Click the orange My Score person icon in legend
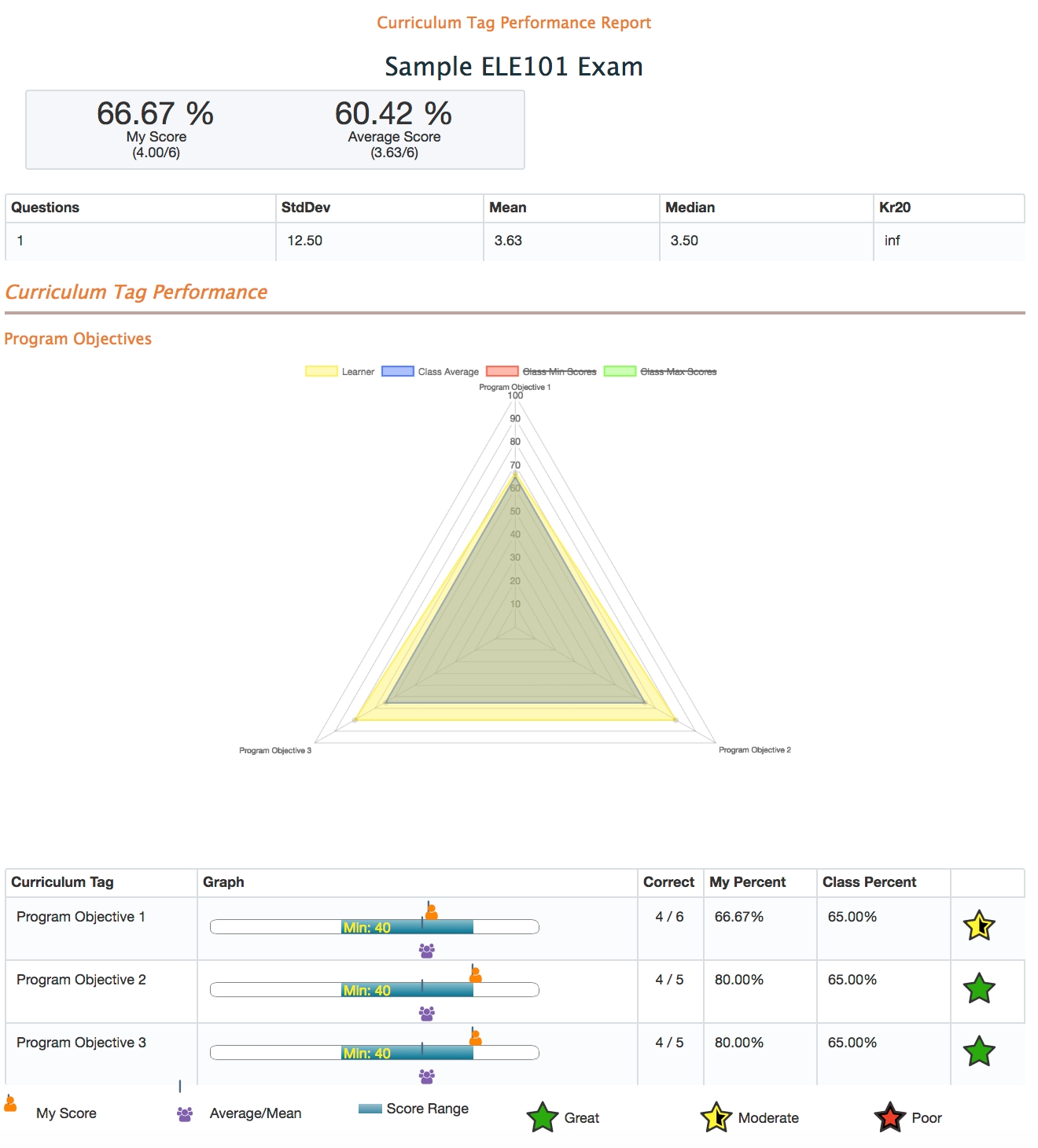This screenshot has width=1038, height=1148. [x=10, y=1104]
